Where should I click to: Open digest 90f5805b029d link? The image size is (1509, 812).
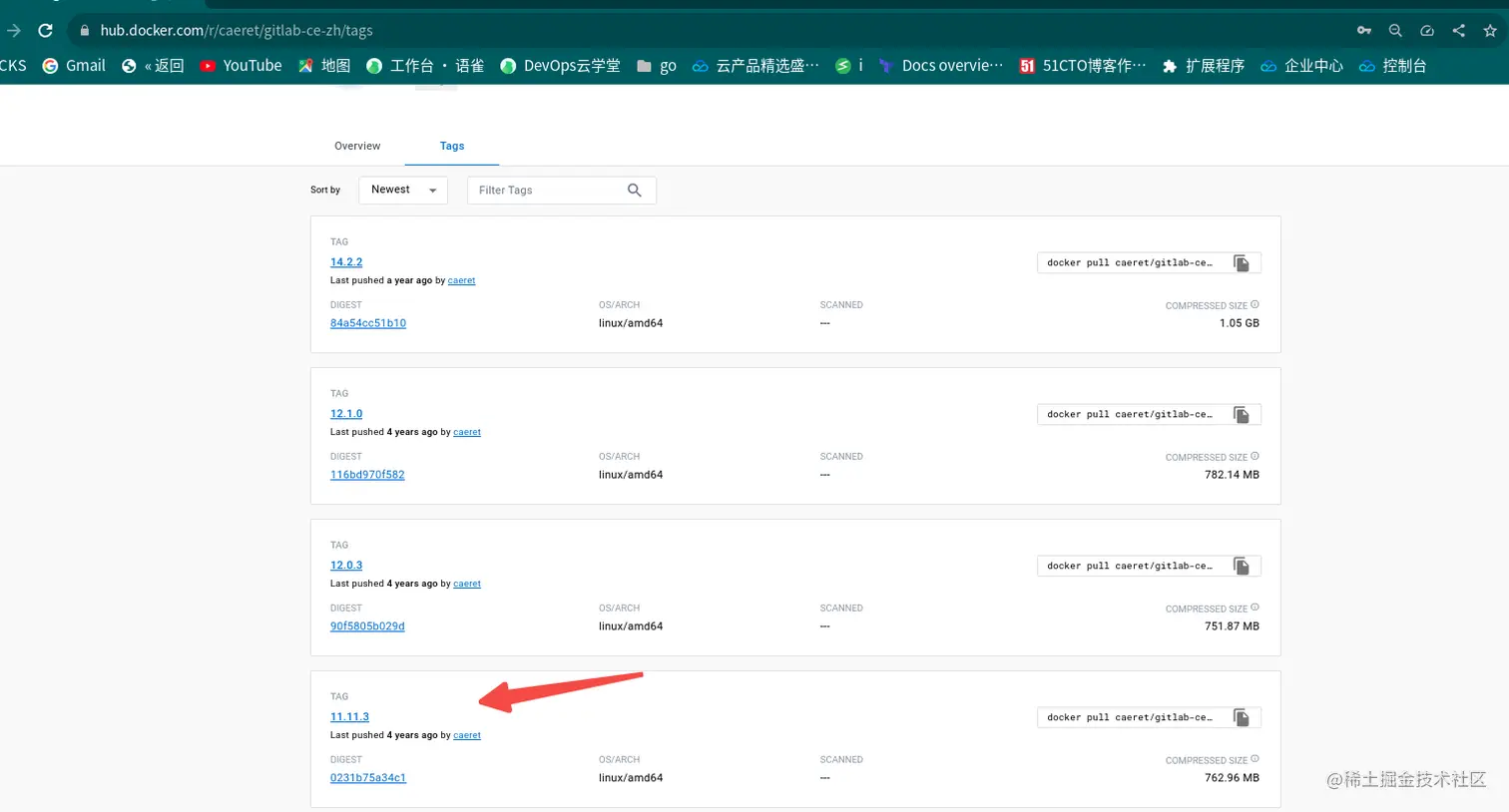click(367, 626)
